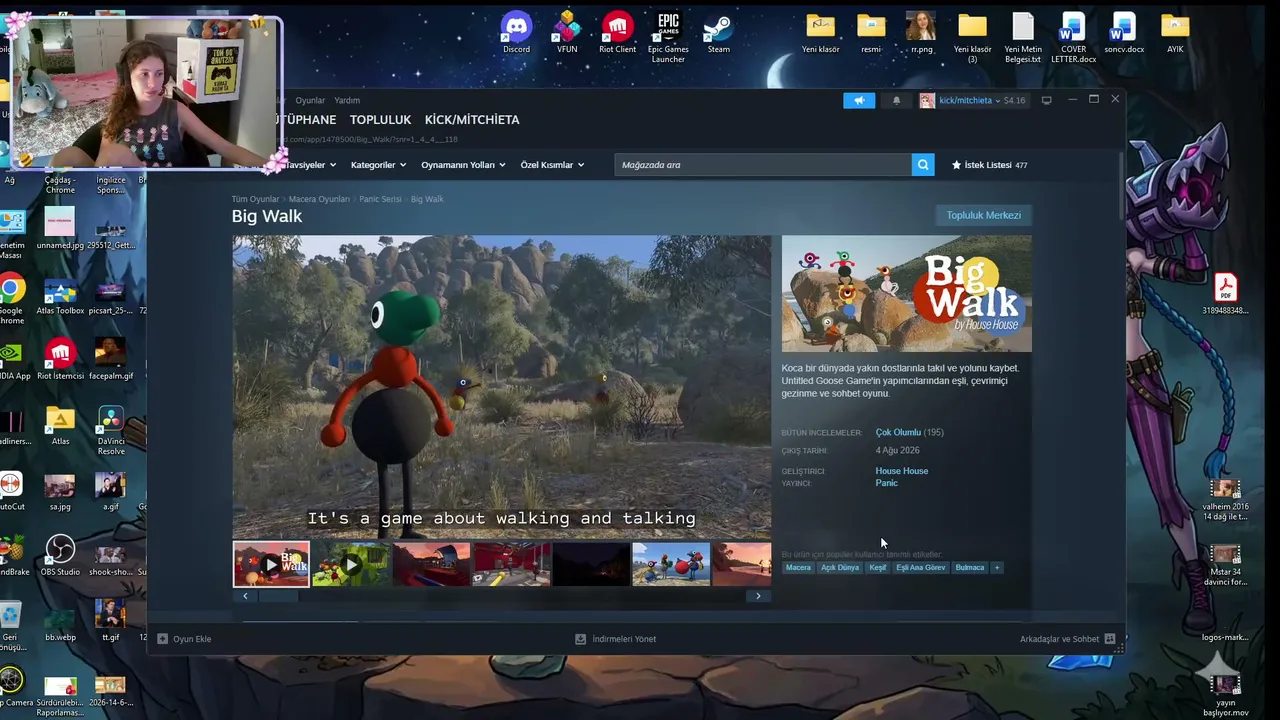The height and width of the screenshot is (720, 1280).
Task: Select the dark night screenshot thumbnail
Action: [x=591, y=564]
